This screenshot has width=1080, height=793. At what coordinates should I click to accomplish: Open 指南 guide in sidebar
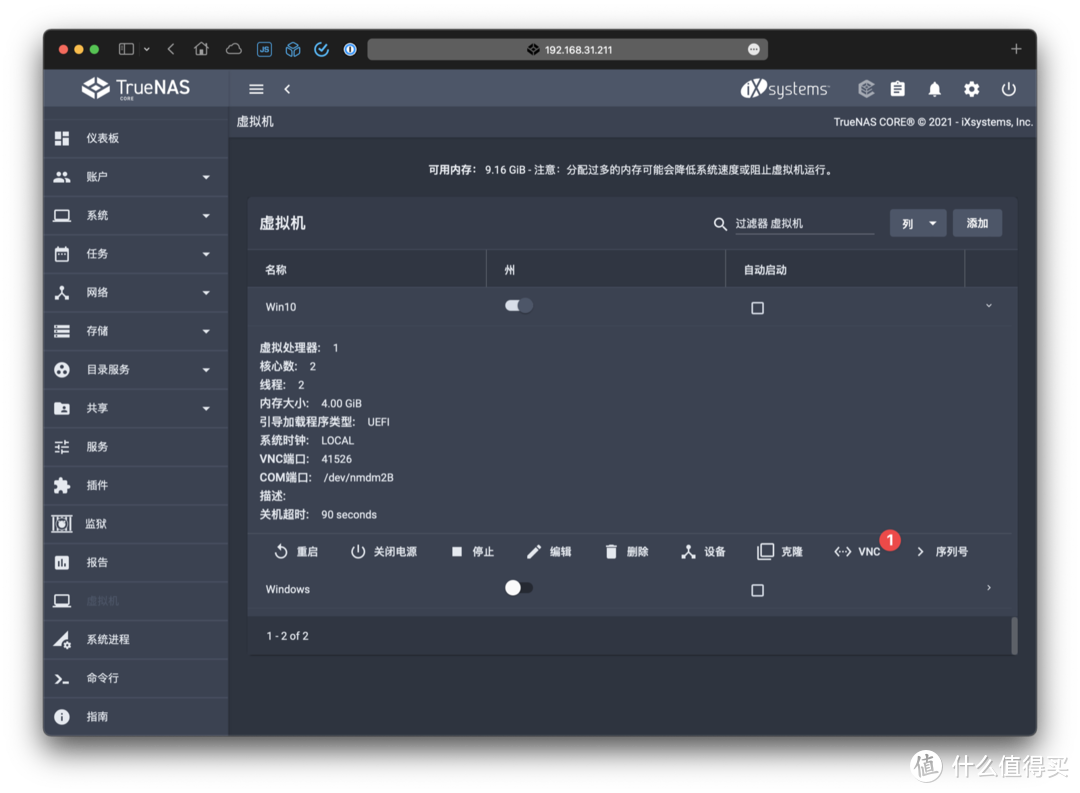(x=136, y=717)
